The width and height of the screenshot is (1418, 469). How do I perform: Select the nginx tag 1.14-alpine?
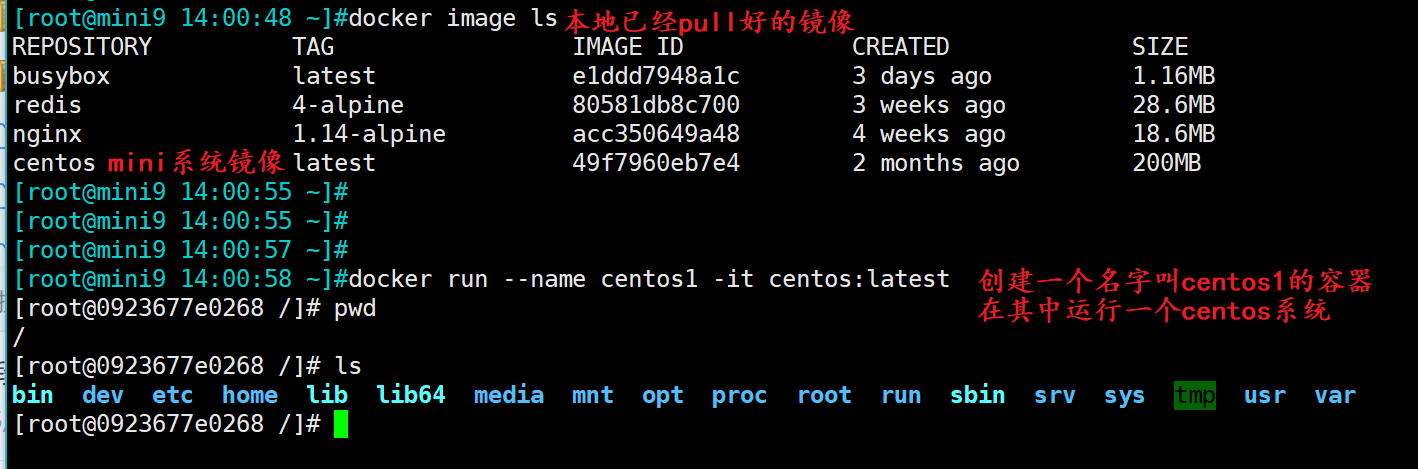[369, 134]
